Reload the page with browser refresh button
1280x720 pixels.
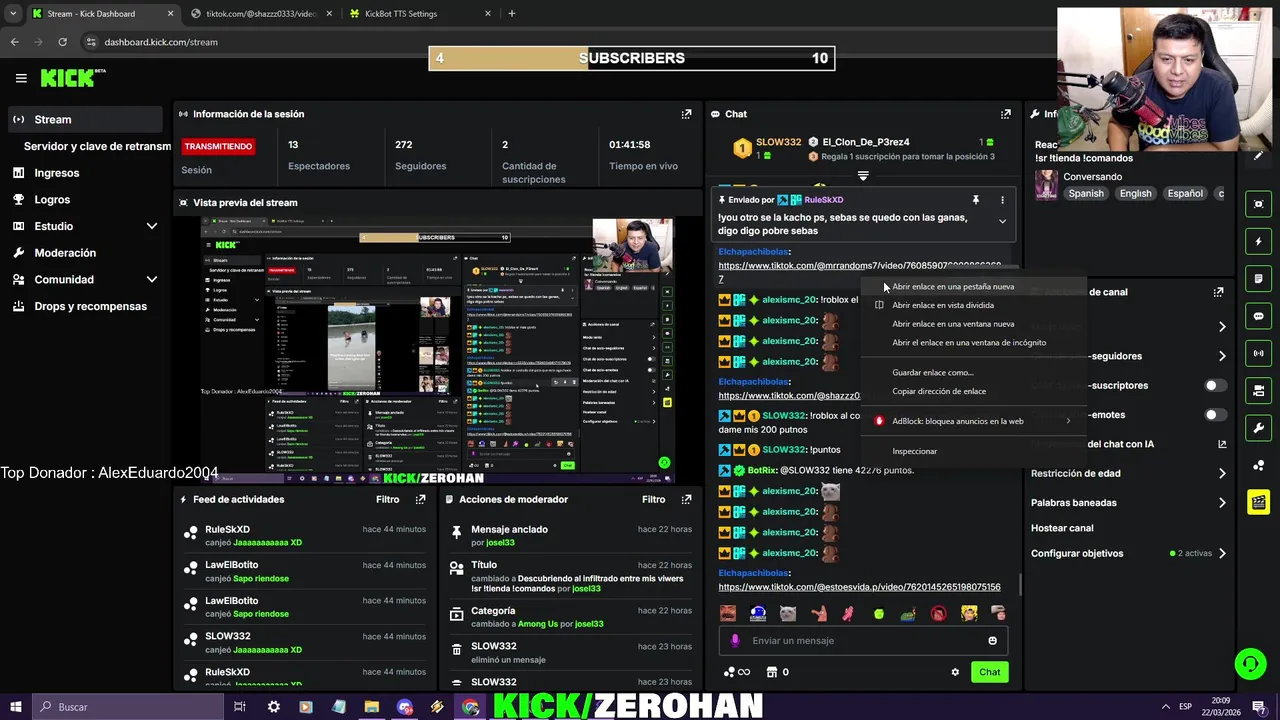tap(62, 42)
